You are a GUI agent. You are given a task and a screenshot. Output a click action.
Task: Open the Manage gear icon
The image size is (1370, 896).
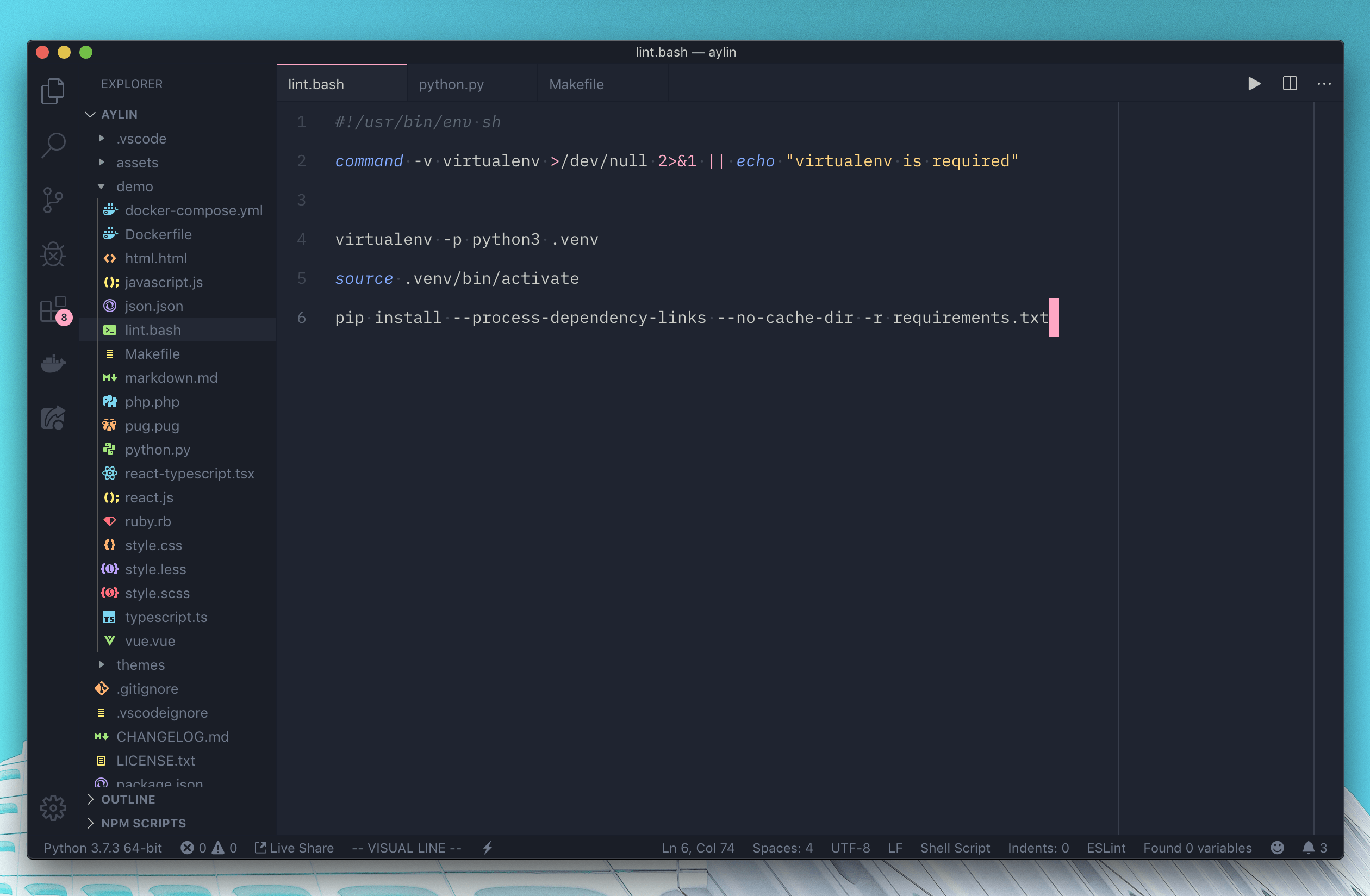[x=53, y=807]
